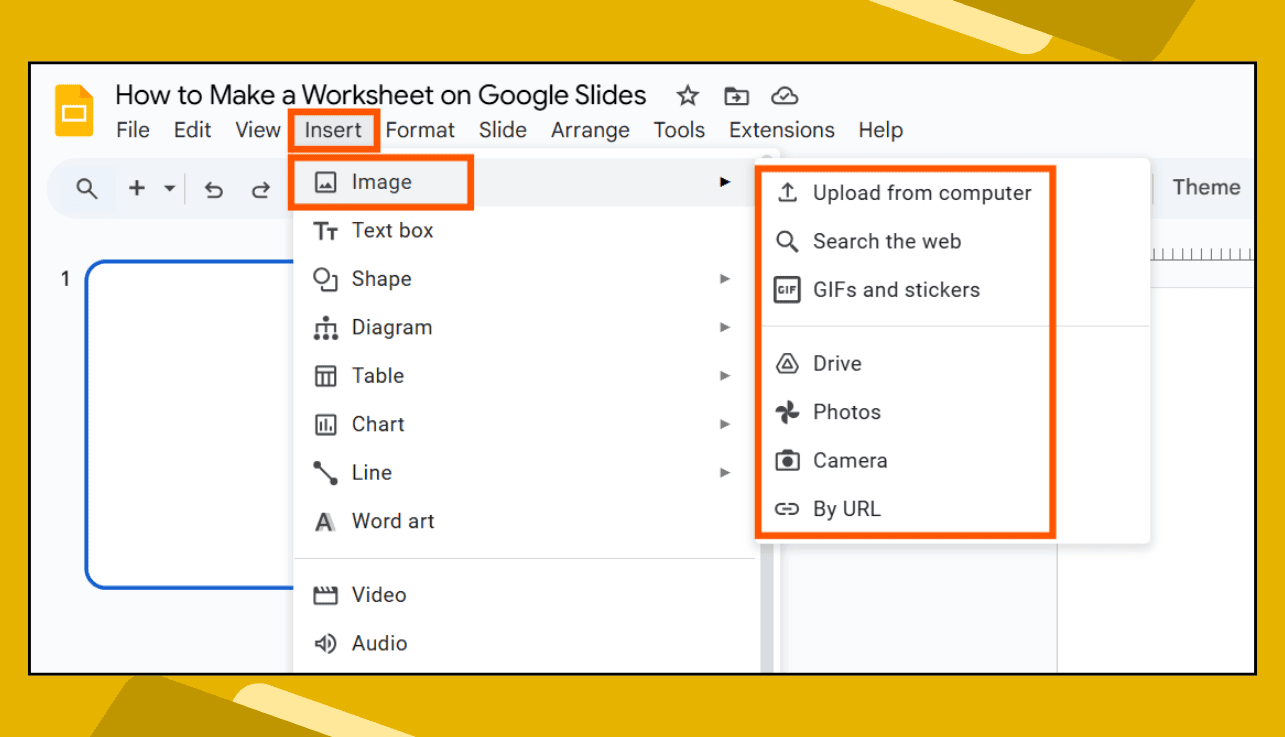Click the Move to folder icon
This screenshot has height=737, width=1285.
[737, 95]
